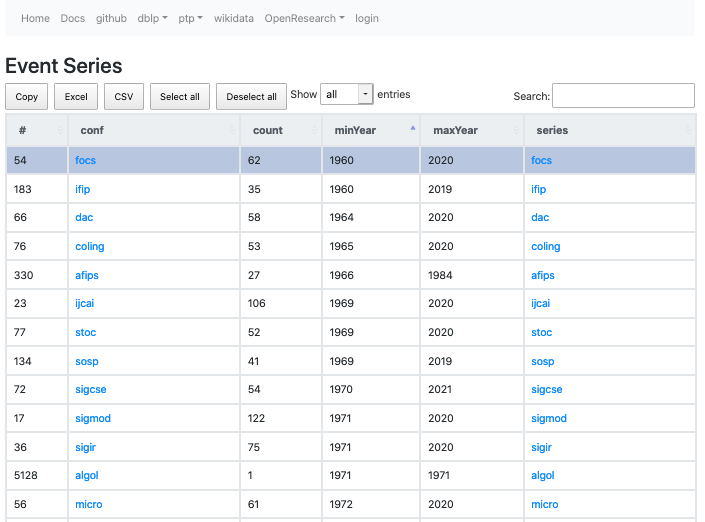Select minYear cell showing 1964
This screenshot has width=705, height=522.
coord(371,218)
